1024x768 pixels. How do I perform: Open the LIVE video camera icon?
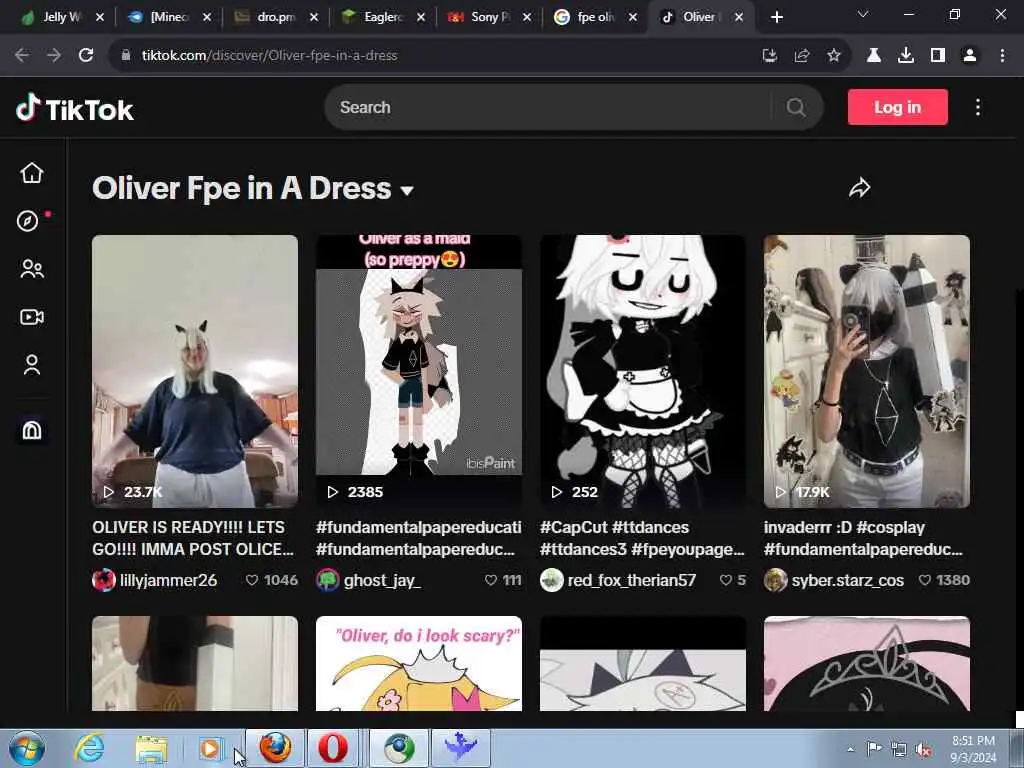pyautogui.click(x=31, y=317)
